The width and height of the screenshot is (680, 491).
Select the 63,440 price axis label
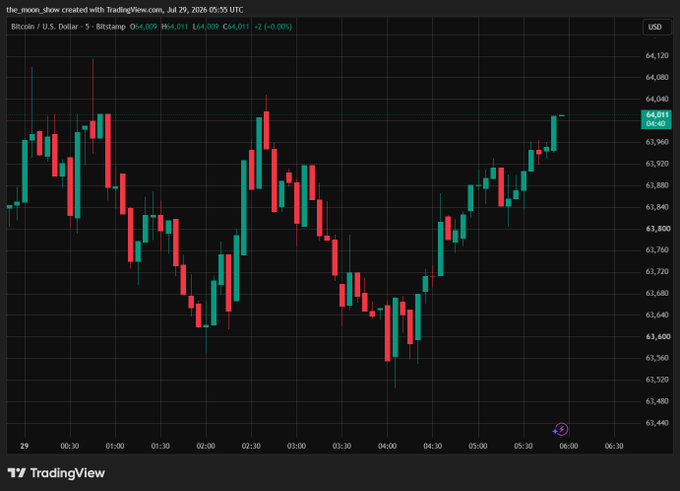[657, 423]
